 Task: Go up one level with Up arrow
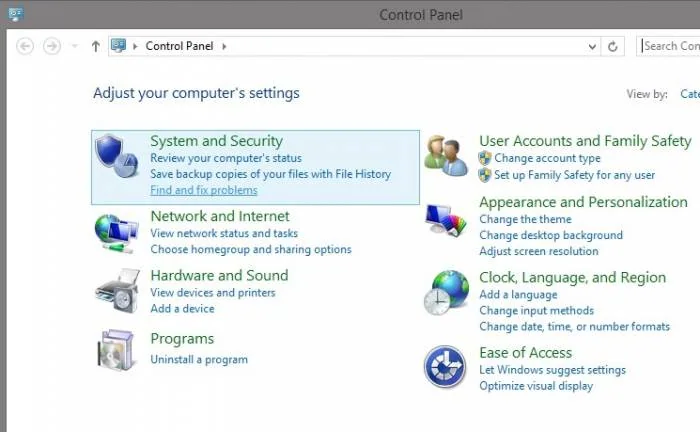(96, 46)
